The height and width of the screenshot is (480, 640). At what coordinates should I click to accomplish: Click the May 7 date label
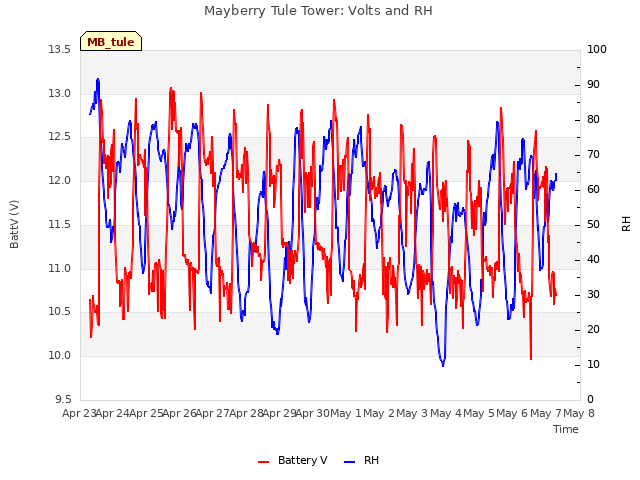[x=546, y=414]
